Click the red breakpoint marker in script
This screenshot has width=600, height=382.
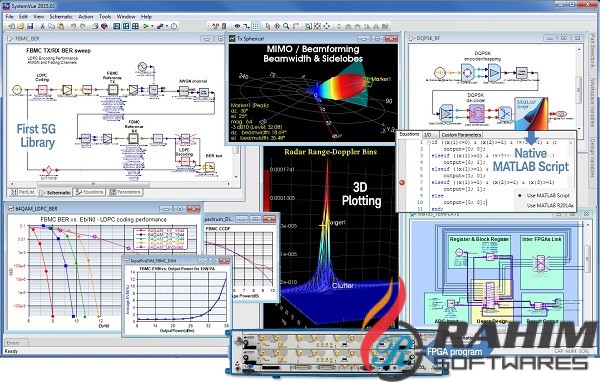click(x=402, y=182)
